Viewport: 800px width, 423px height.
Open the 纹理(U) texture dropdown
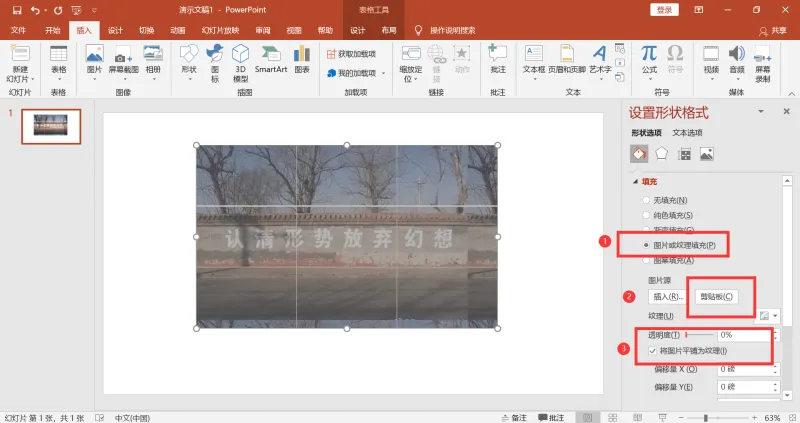coord(768,316)
